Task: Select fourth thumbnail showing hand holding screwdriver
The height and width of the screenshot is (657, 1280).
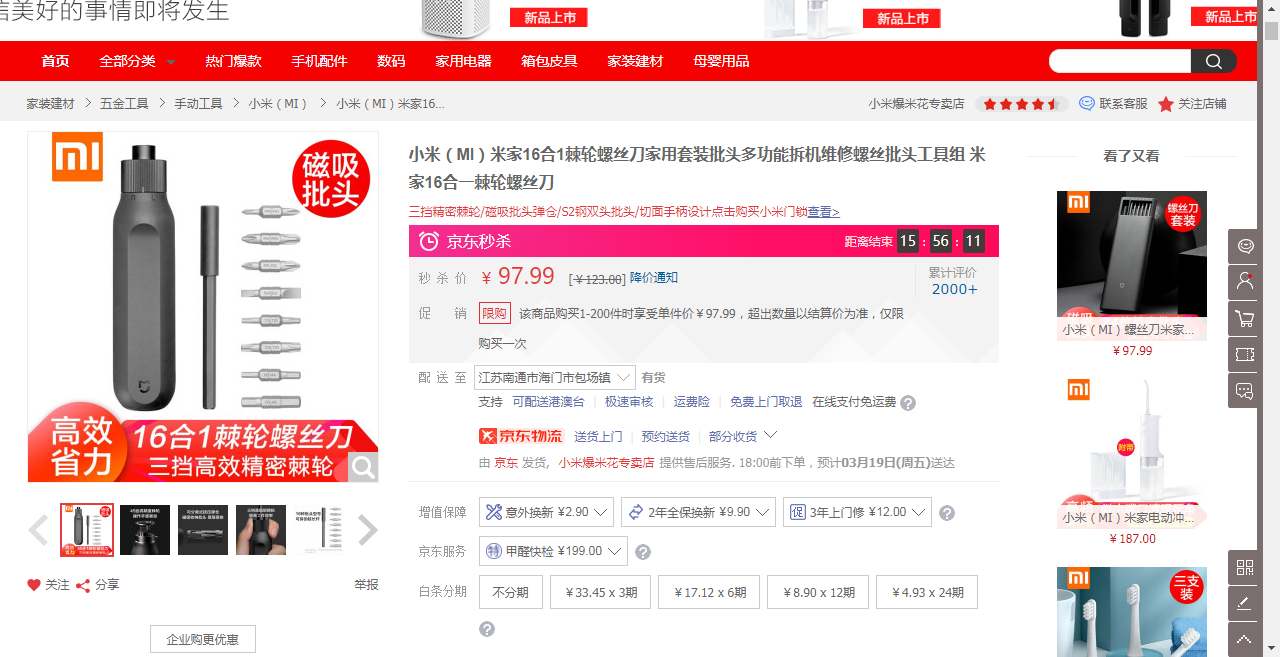Action: click(x=261, y=530)
